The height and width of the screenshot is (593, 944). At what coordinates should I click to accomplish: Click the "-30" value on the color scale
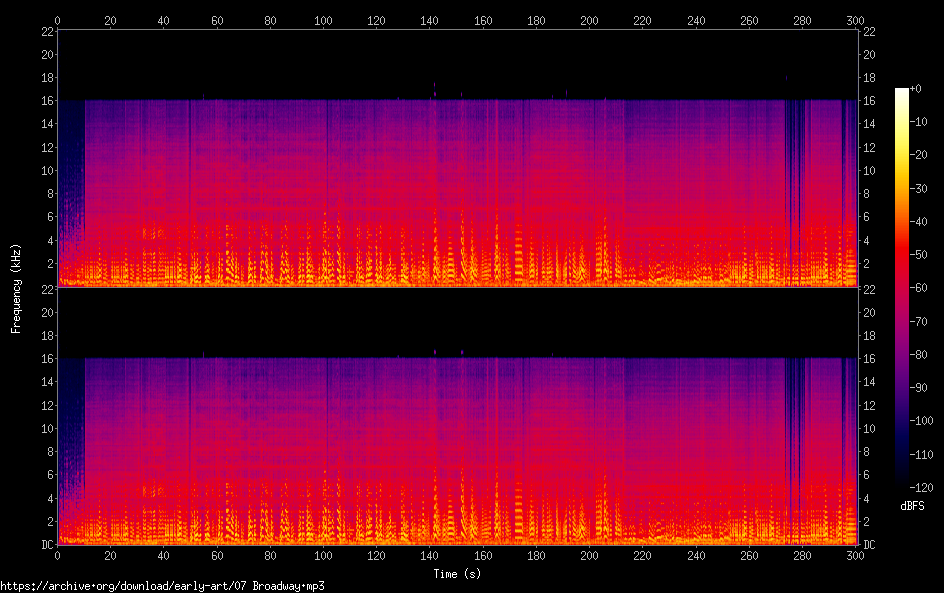[918, 188]
